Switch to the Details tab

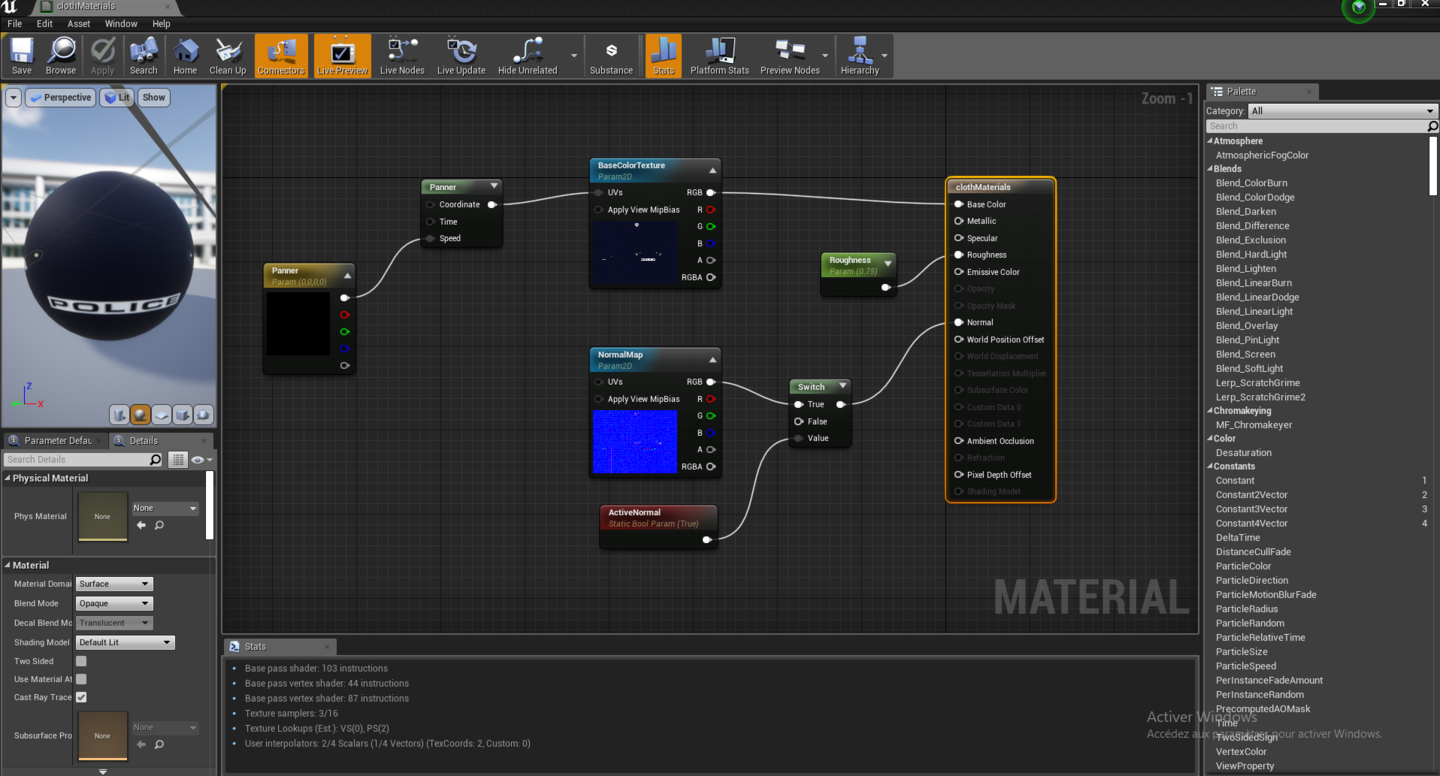click(142, 440)
